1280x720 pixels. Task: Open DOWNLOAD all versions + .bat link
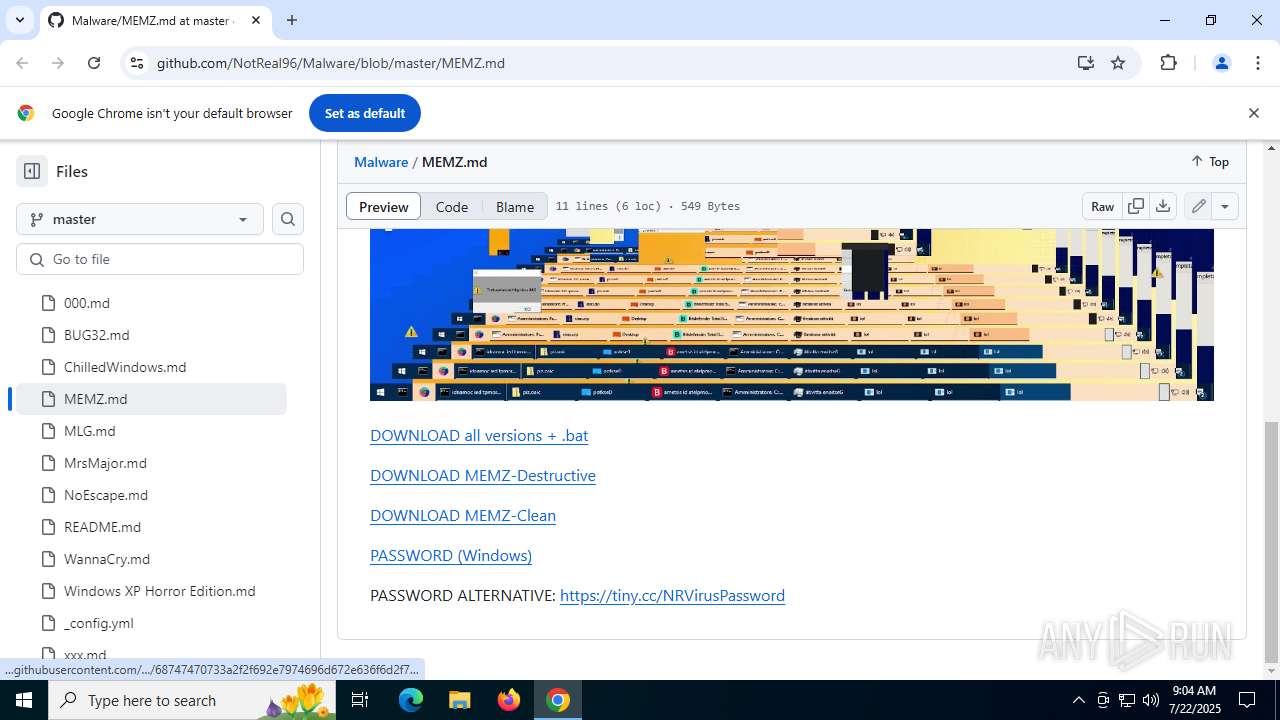pyautogui.click(x=479, y=435)
